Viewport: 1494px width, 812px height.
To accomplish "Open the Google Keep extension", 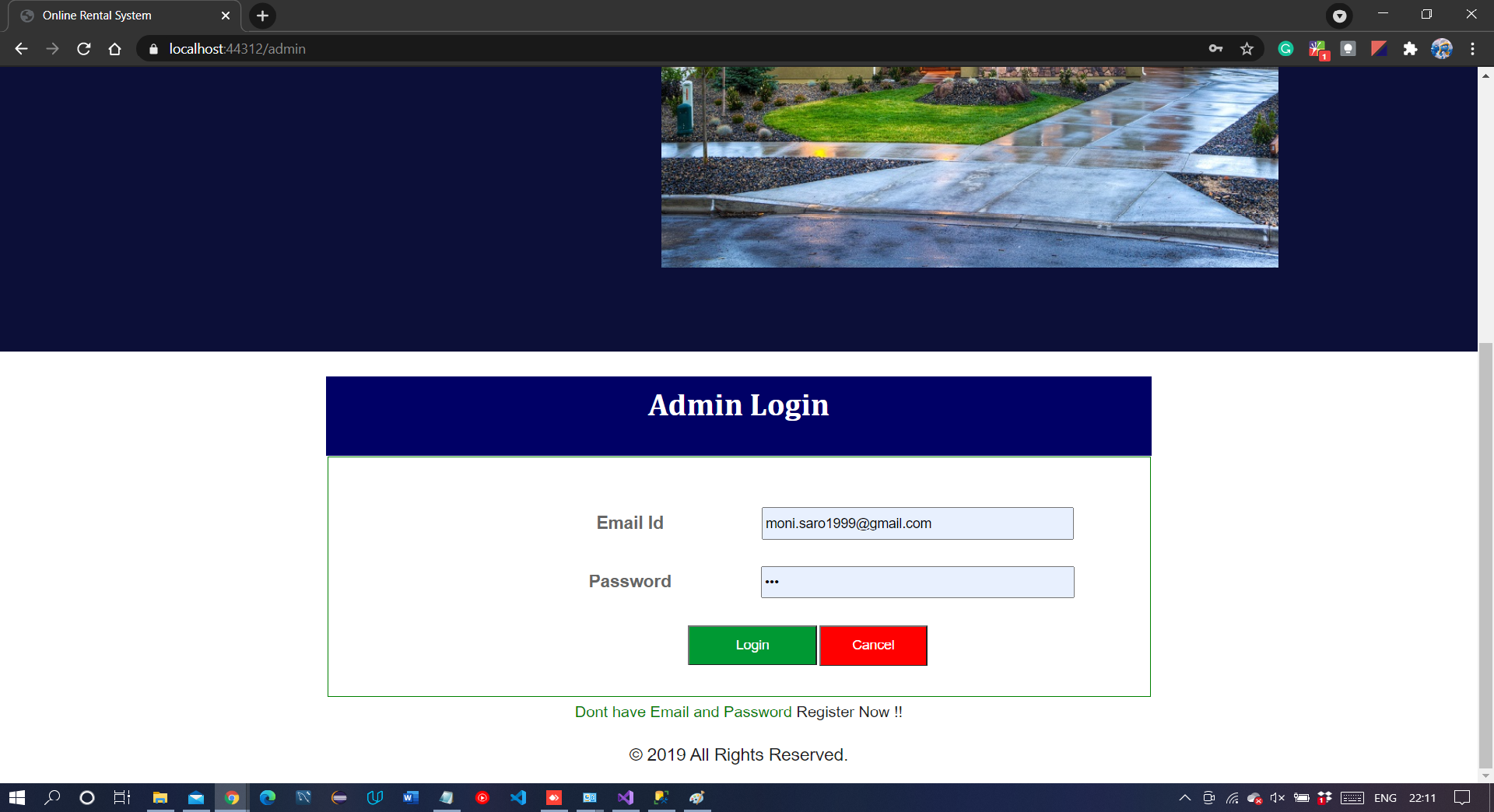I will [1348, 48].
